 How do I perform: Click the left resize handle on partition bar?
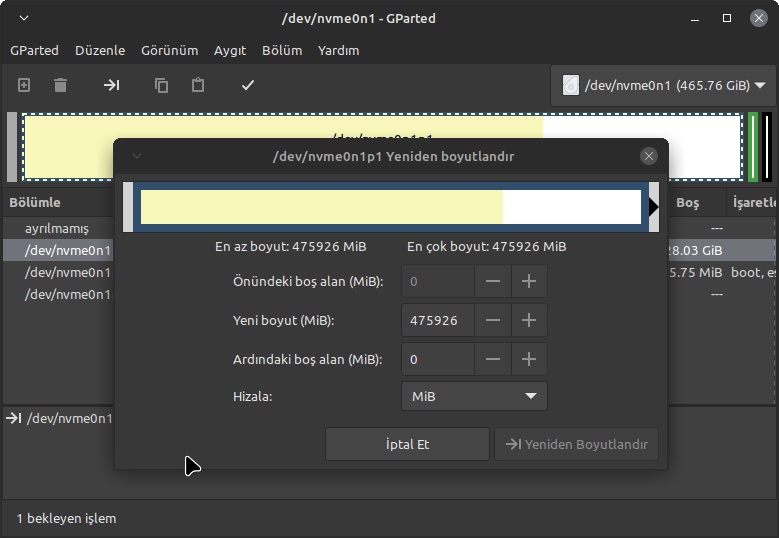pos(128,207)
